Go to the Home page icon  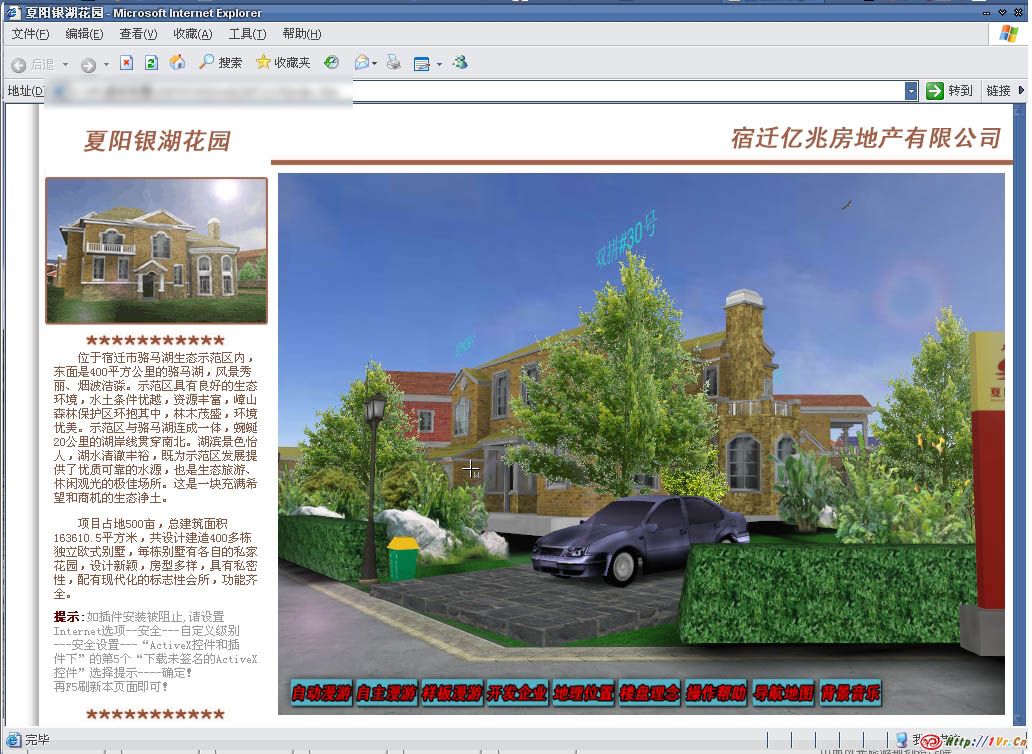[x=177, y=63]
